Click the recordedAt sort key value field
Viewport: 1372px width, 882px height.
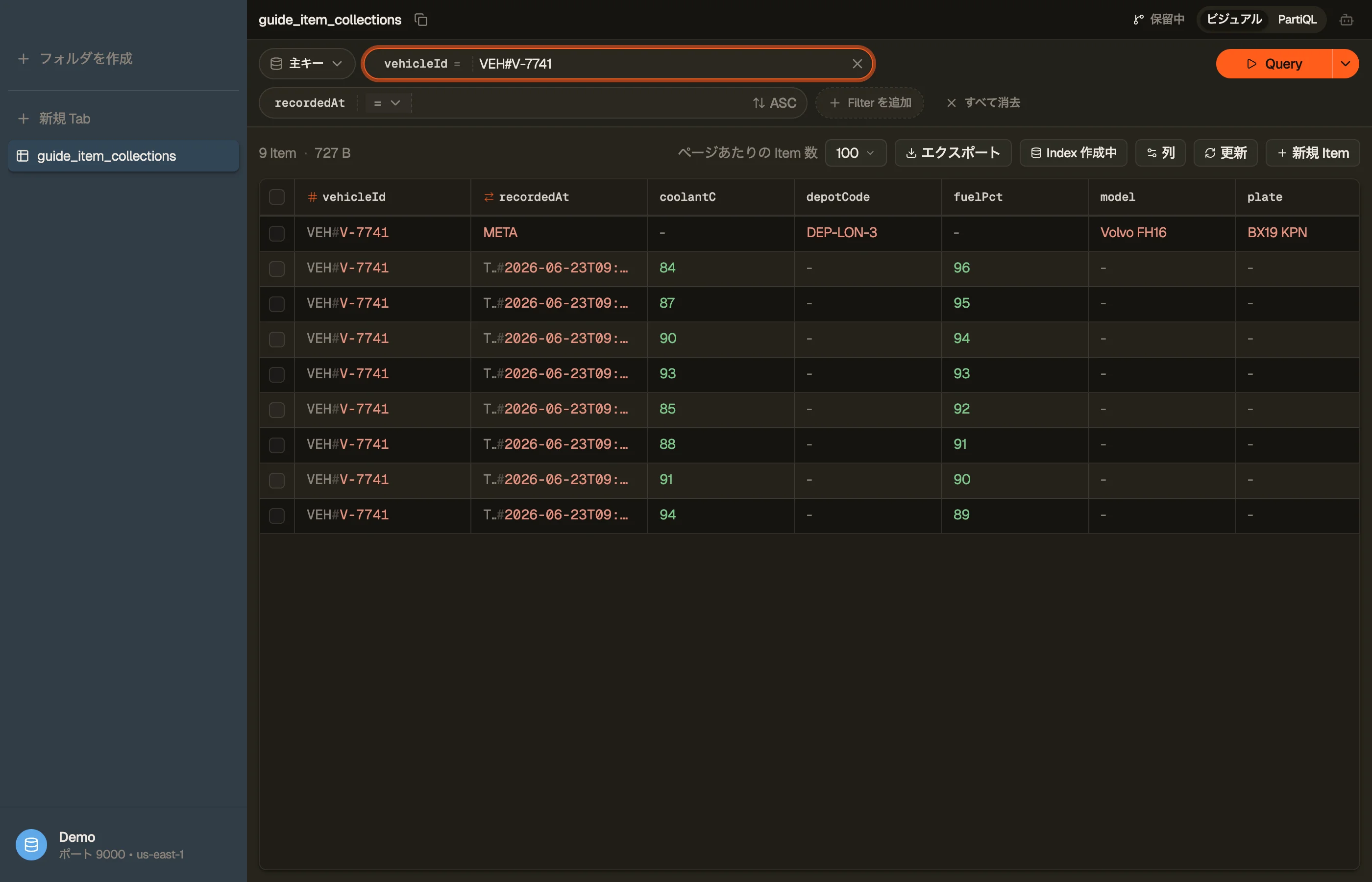click(x=578, y=103)
